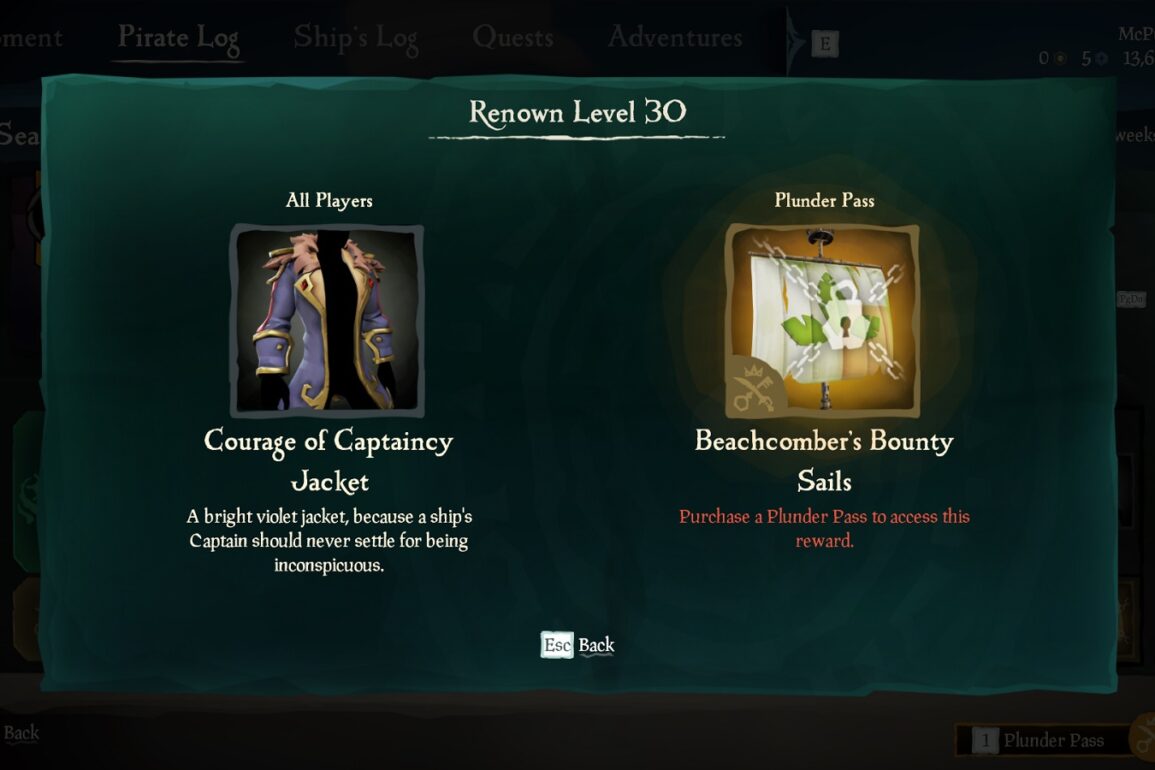Click Back in the reward dialog

596,645
